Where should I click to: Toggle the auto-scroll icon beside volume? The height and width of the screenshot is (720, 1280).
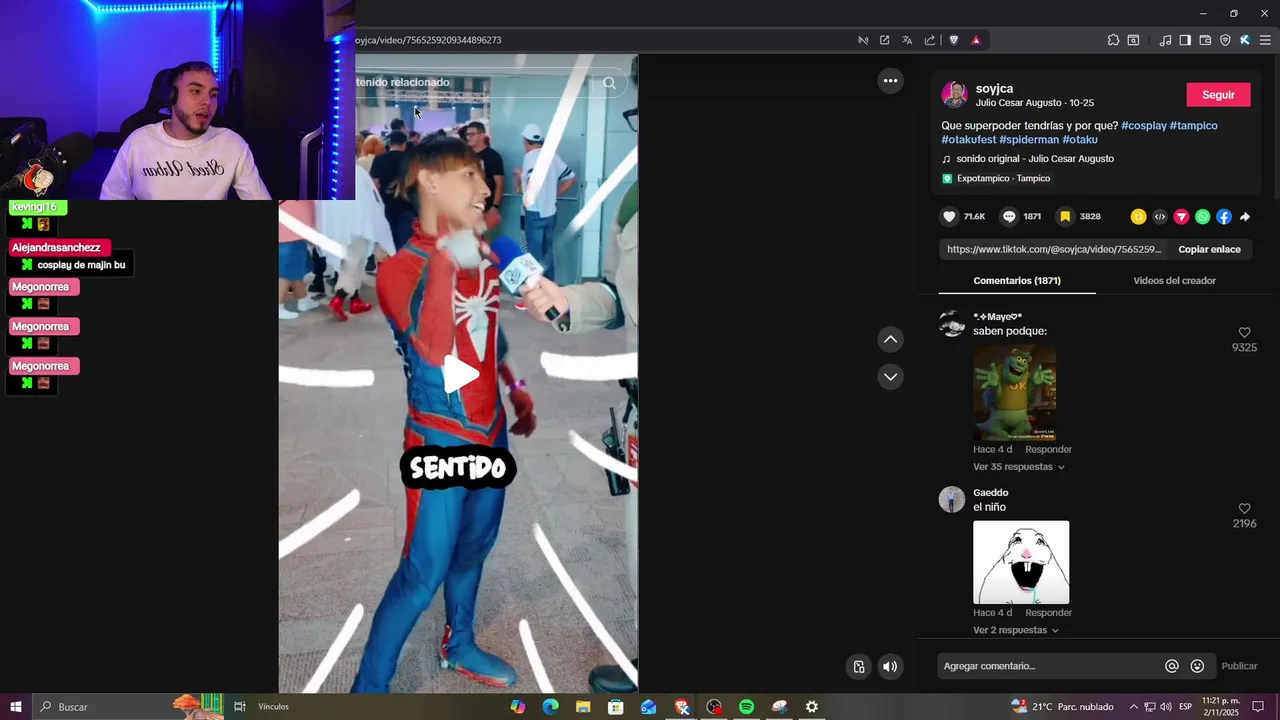(x=859, y=667)
